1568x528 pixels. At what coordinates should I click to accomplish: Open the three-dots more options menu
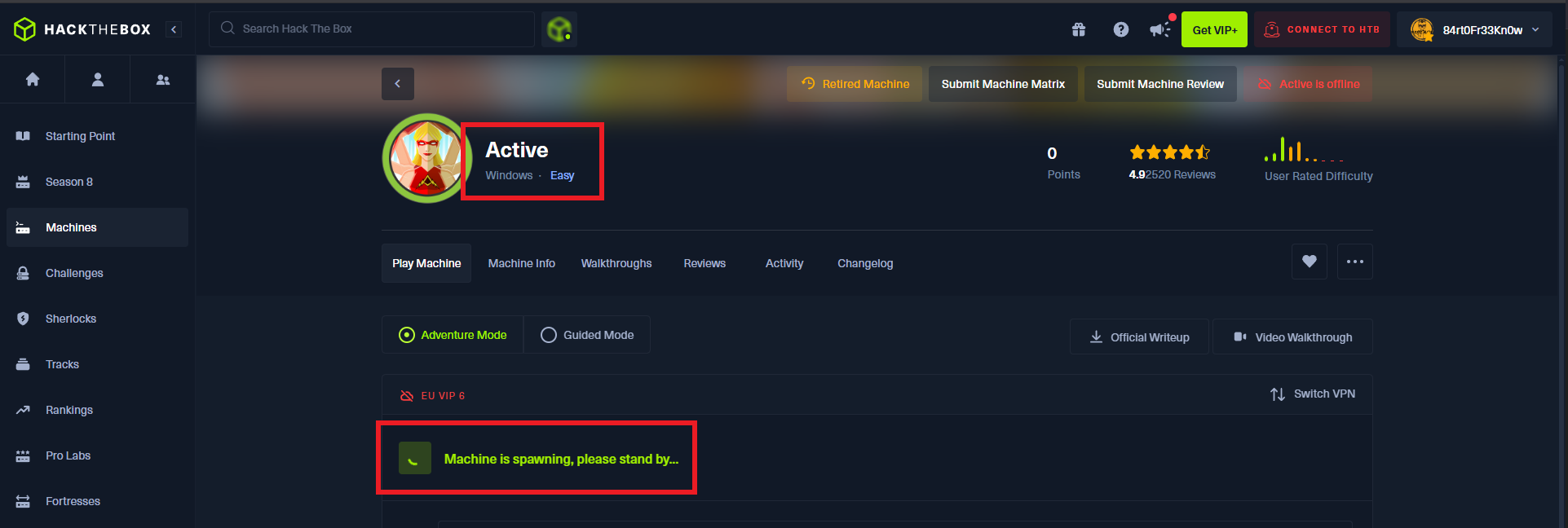[x=1355, y=262]
